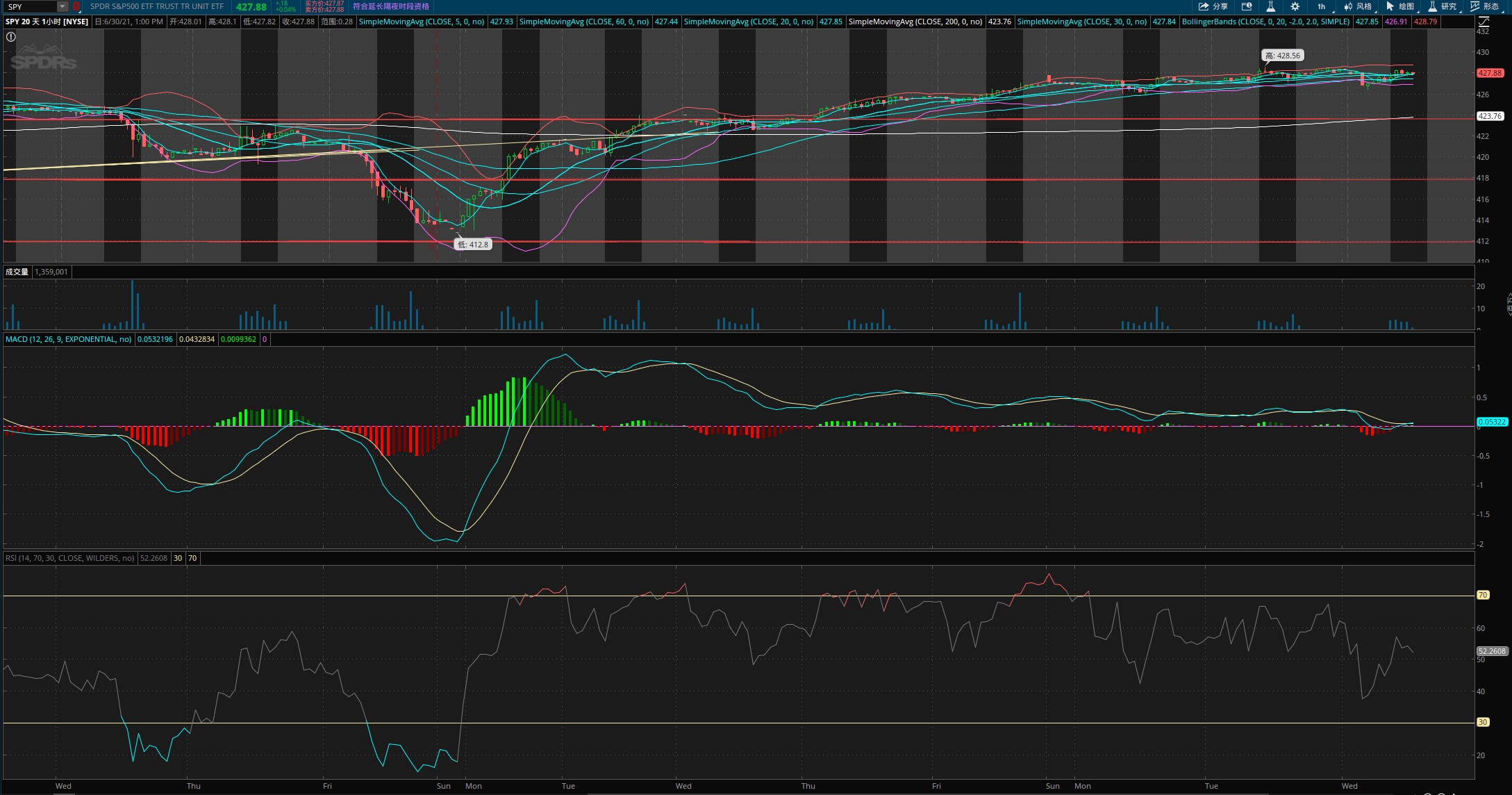The image size is (1512, 795).
Task: Click the 52.2608 RSI axis value tag
Action: coord(1492,651)
